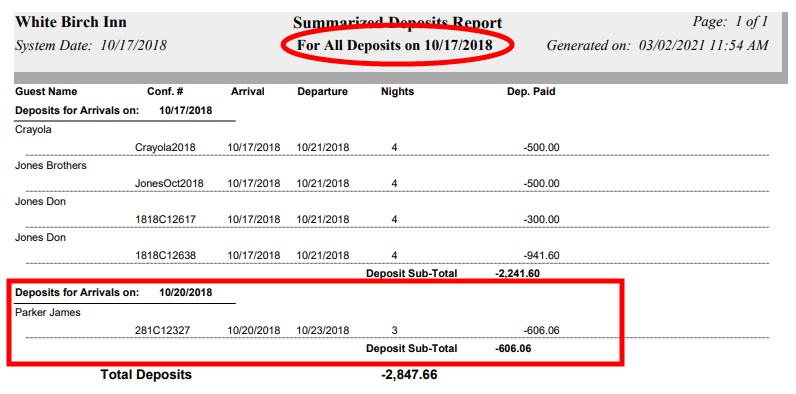Click the -2,241.60 deposit sub-total

click(517, 273)
